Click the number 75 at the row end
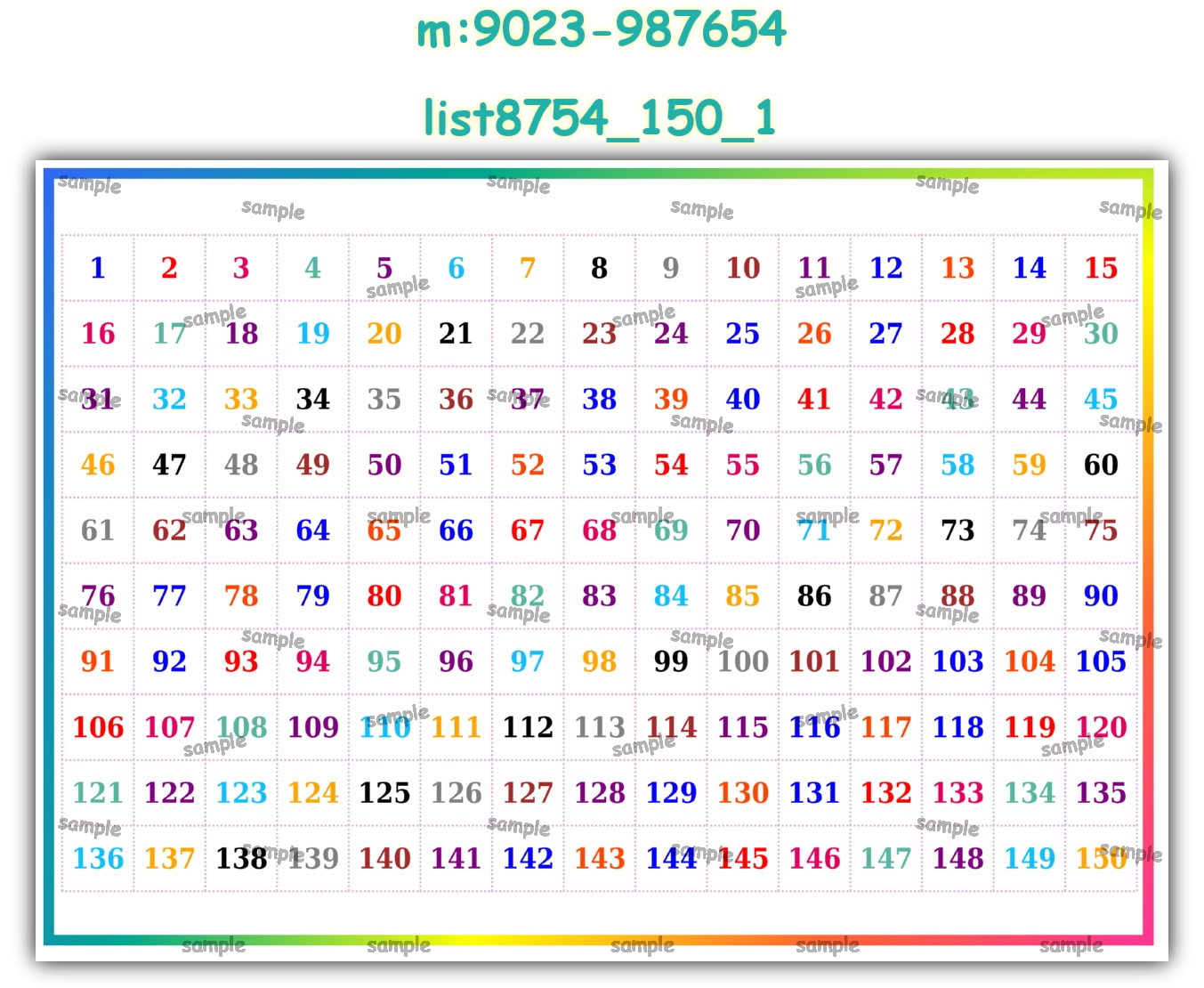1204x988 pixels. click(1101, 530)
